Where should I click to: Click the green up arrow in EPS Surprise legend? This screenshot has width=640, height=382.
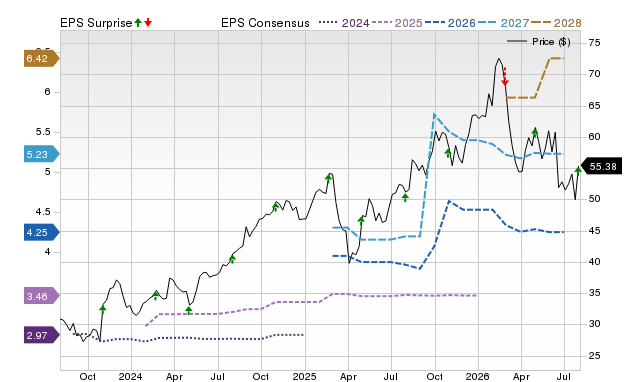point(138,22)
